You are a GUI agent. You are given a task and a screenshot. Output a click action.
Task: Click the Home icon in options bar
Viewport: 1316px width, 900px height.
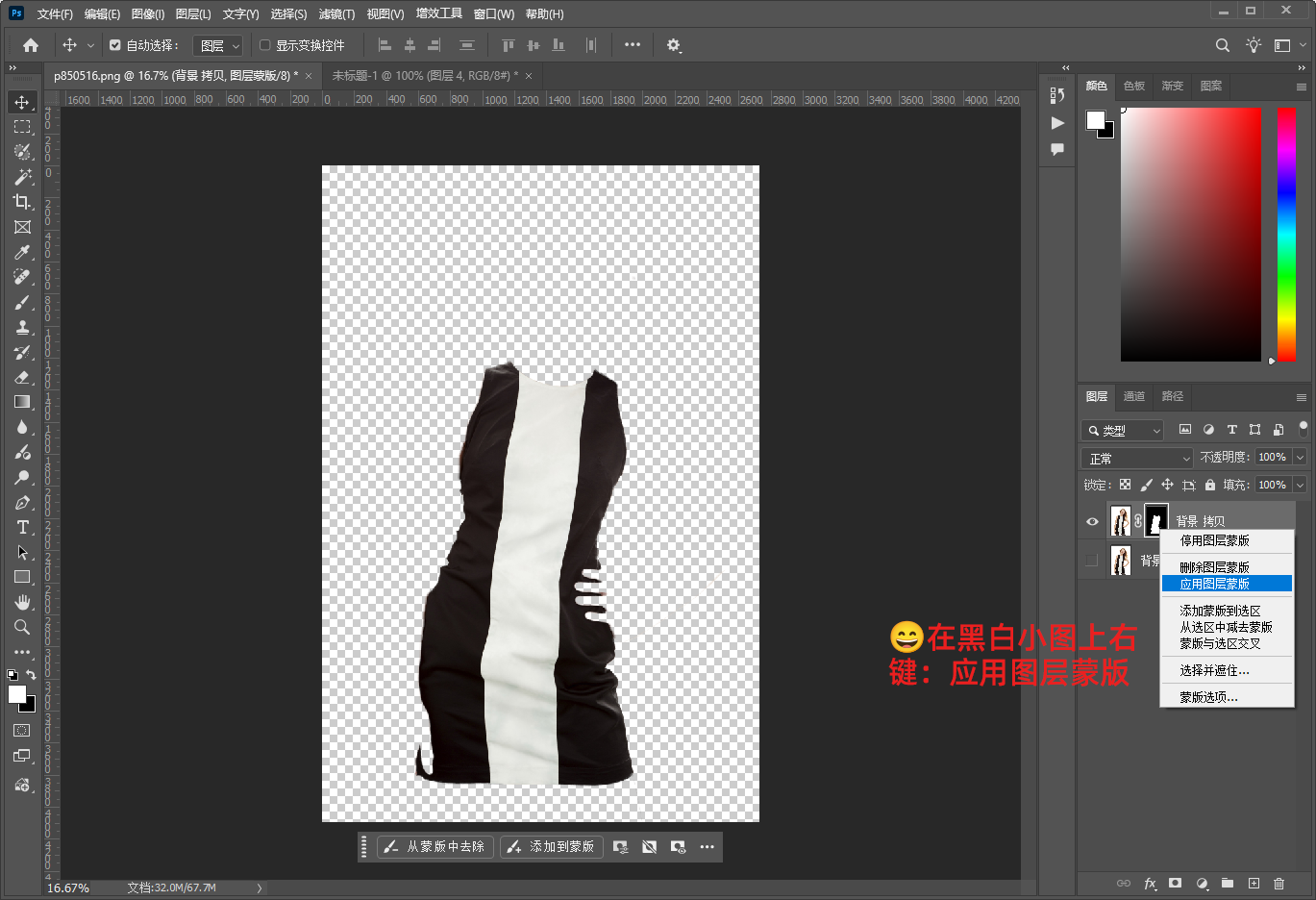(x=31, y=45)
